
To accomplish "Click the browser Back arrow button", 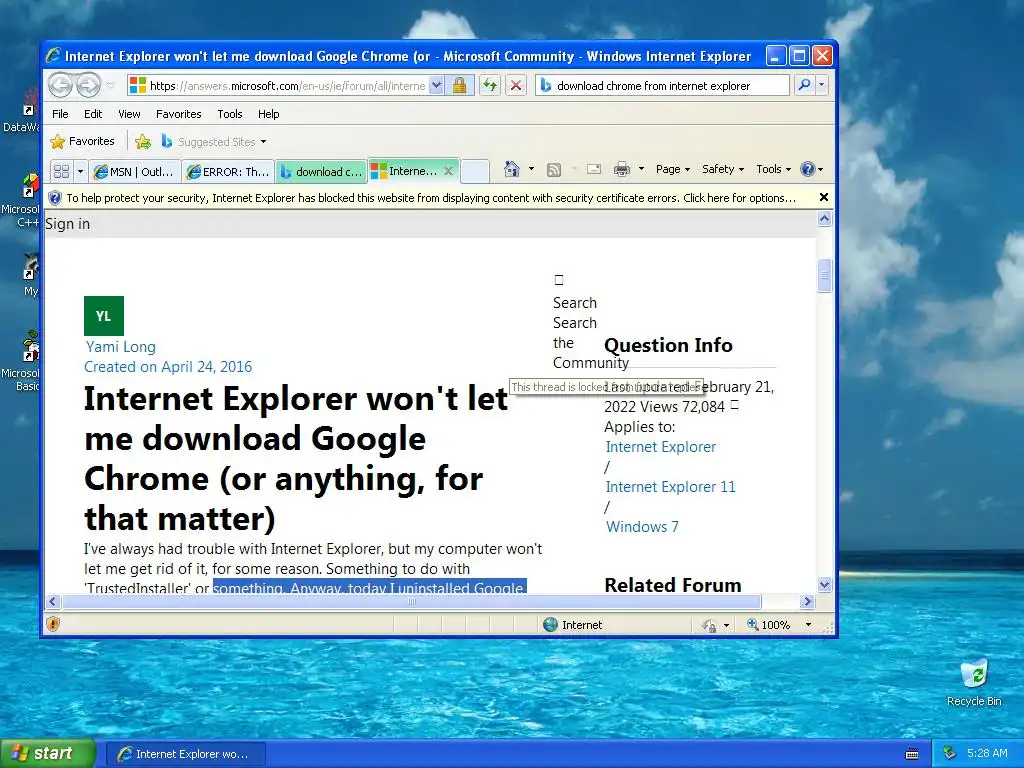I will (x=60, y=86).
